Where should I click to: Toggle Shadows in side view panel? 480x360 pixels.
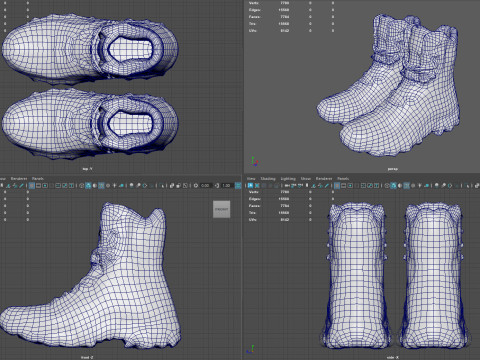(427, 185)
